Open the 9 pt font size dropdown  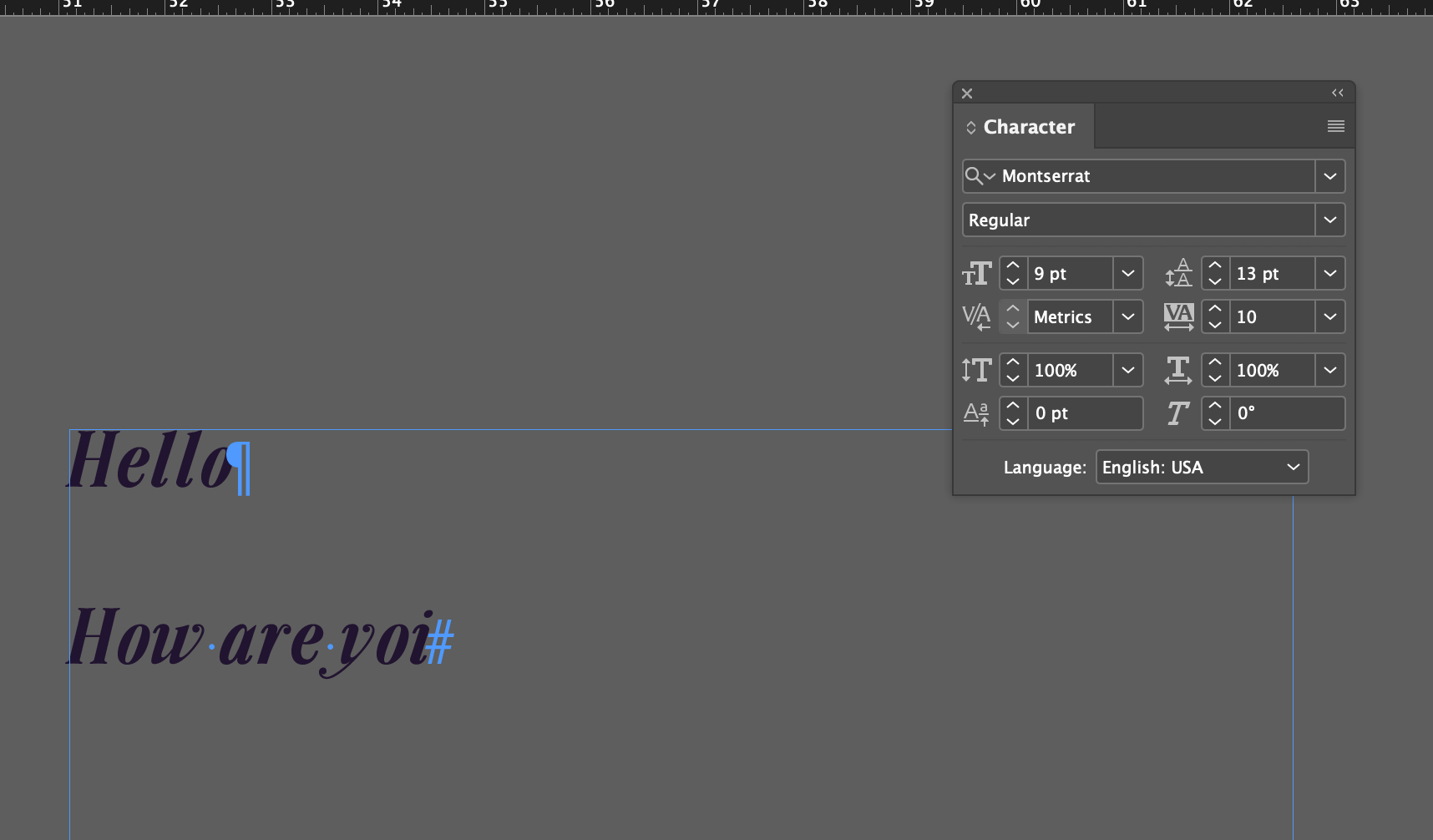[x=1127, y=274]
